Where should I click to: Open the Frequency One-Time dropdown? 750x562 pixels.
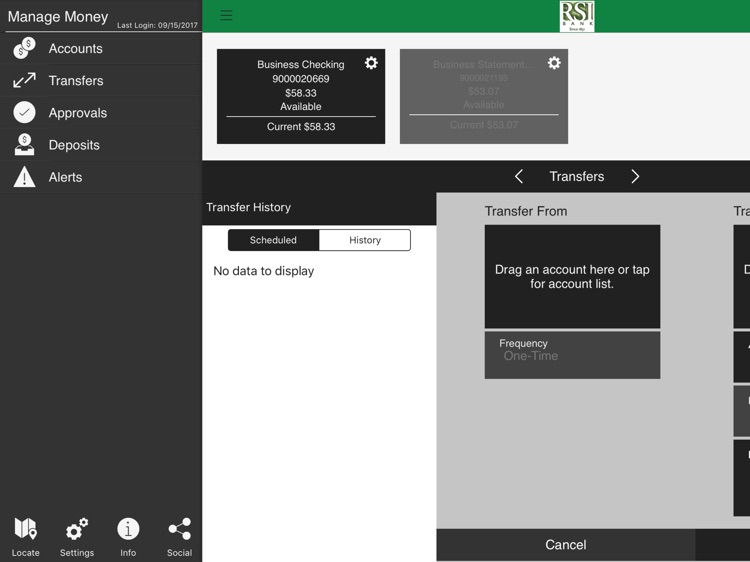(x=572, y=355)
